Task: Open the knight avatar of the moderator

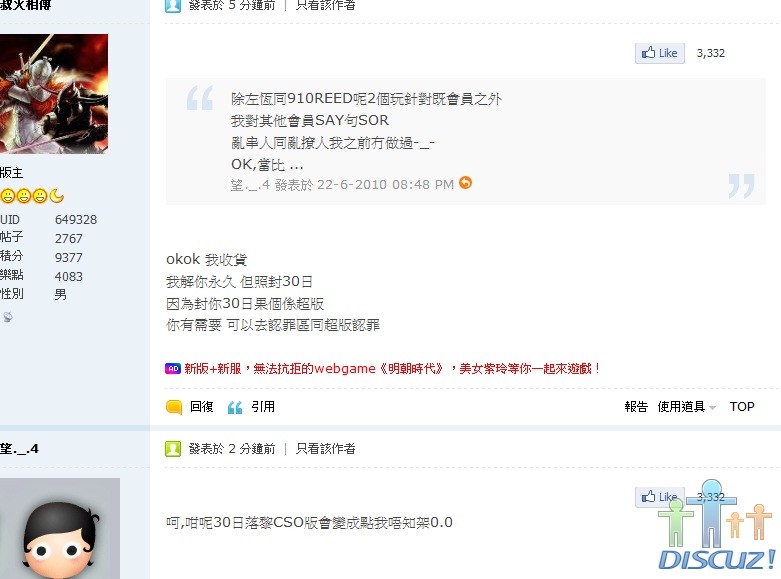Action: pyautogui.click(x=54, y=94)
